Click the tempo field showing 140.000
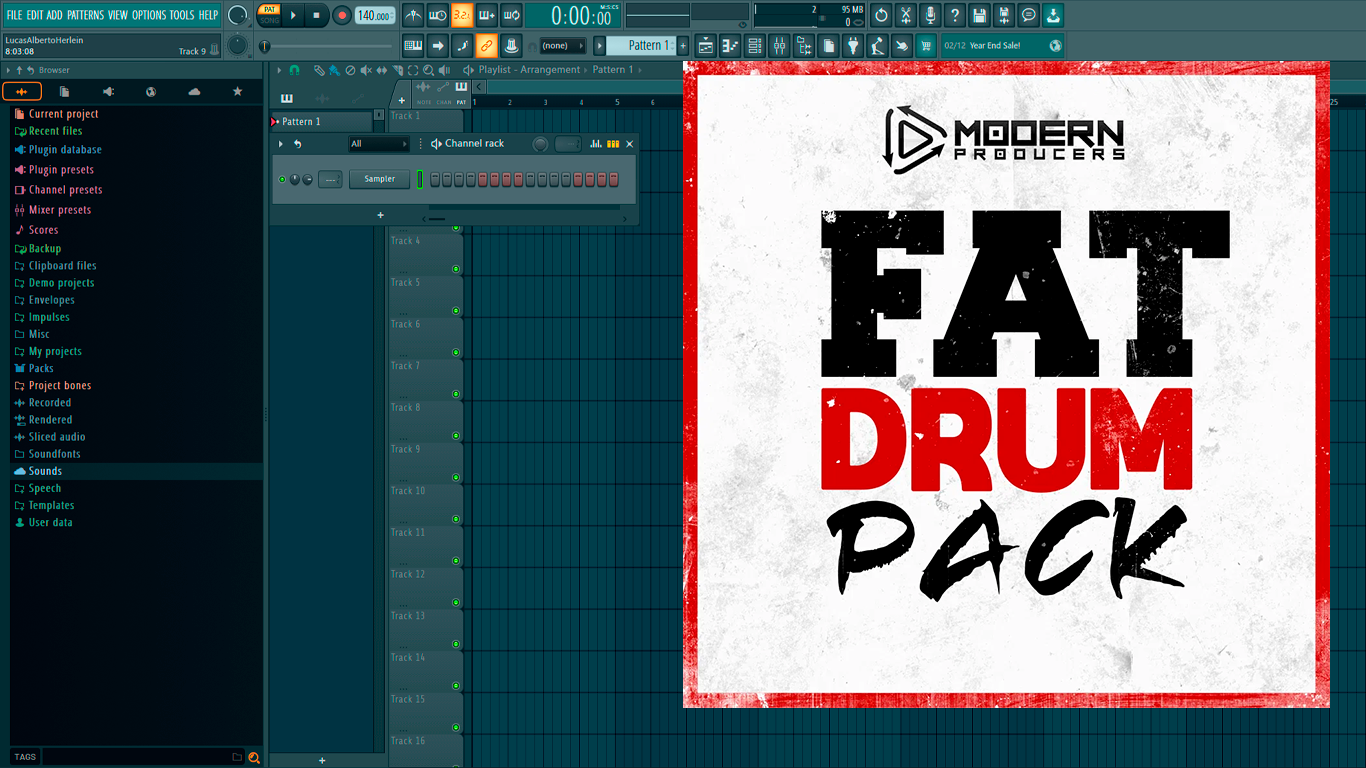 click(375, 15)
